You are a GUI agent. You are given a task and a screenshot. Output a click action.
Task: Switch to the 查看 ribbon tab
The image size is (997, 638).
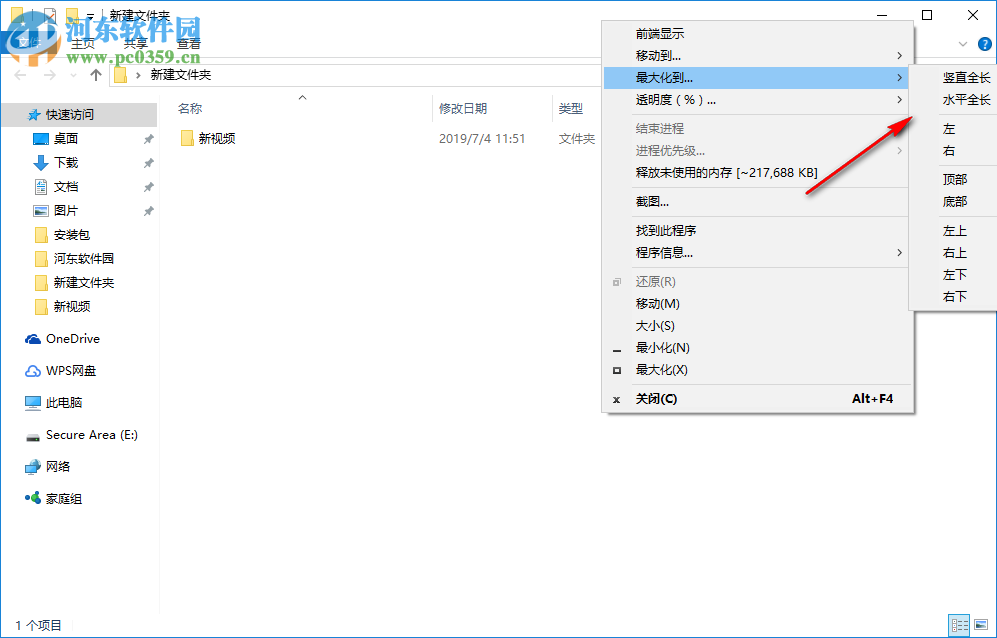[188, 44]
